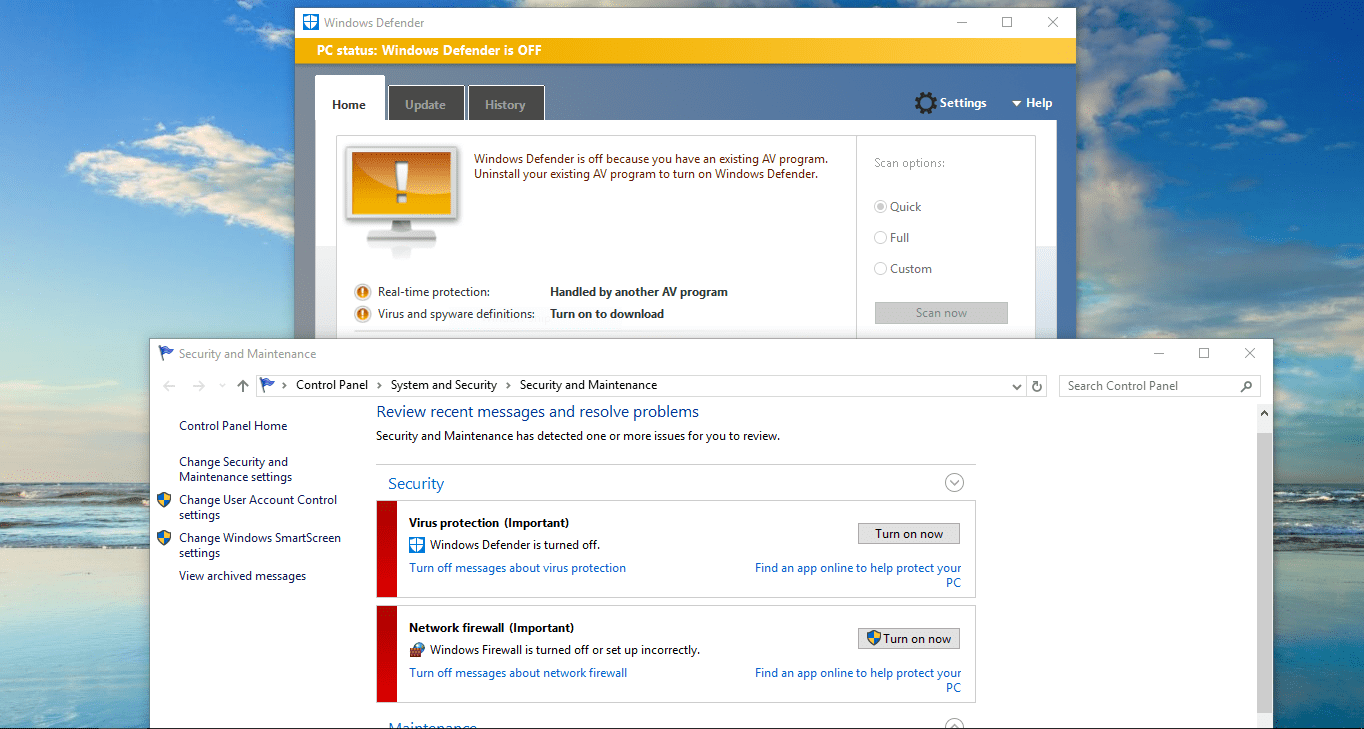The height and width of the screenshot is (729, 1364).
Task: Click the 'Handled by another AV program' text
Action: coord(639,292)
